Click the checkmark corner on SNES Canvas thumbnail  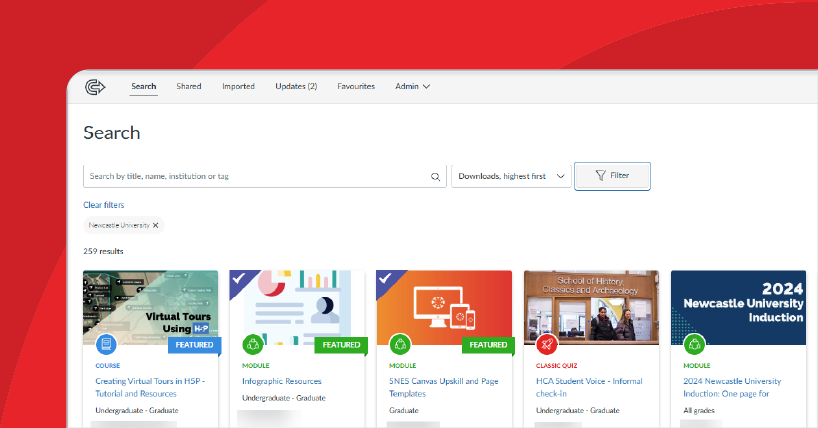click(x=387, y=279)
